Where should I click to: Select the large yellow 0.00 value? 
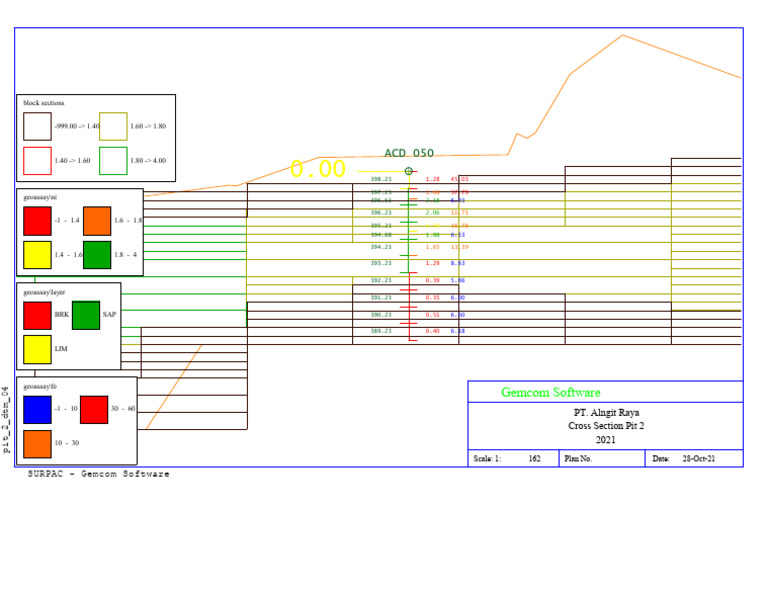click(x=318, y=169)
